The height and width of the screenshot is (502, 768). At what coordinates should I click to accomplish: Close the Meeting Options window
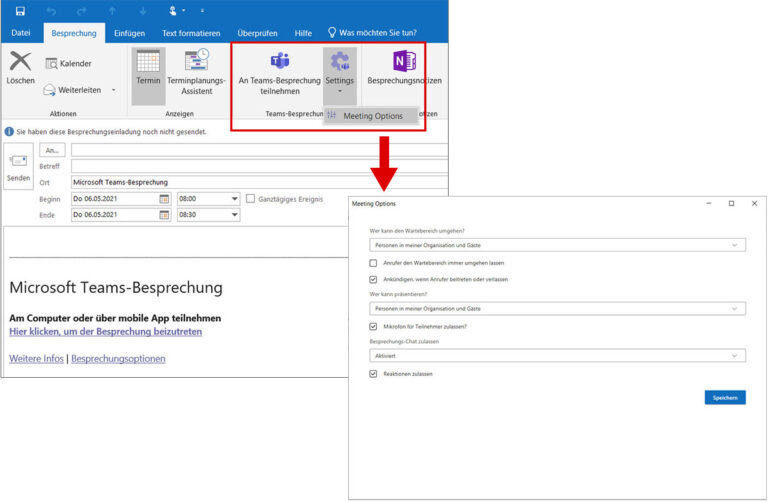point(754,203)
